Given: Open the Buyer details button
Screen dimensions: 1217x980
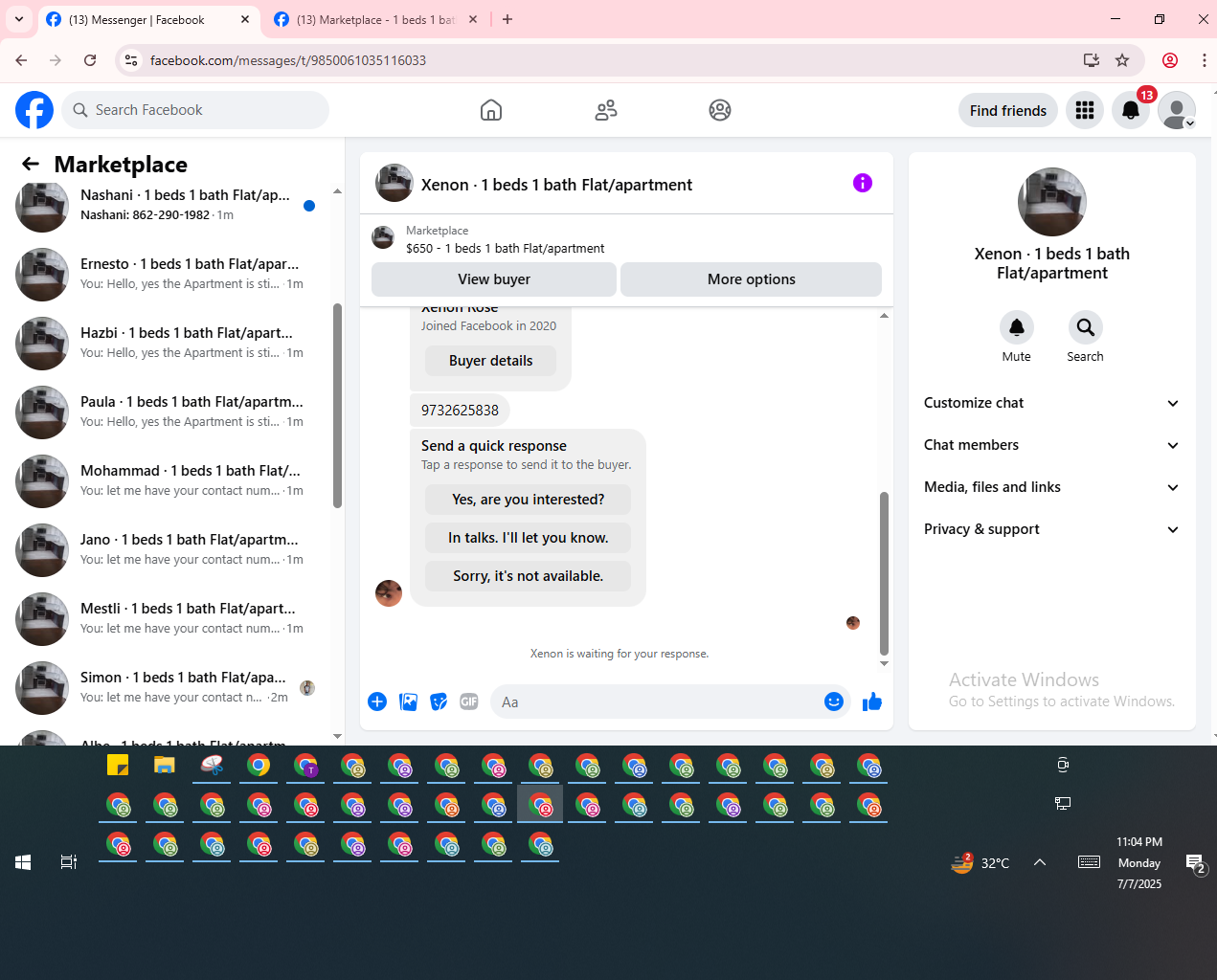Looking at the screenshot, I should click(491, 361).
